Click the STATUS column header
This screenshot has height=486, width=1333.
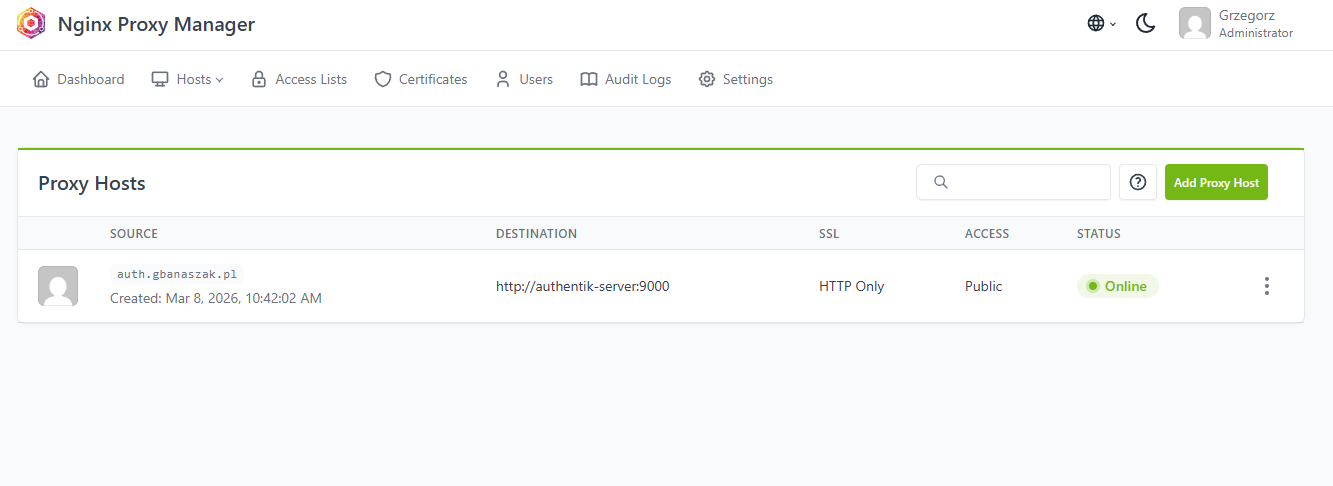point(1099,234)
